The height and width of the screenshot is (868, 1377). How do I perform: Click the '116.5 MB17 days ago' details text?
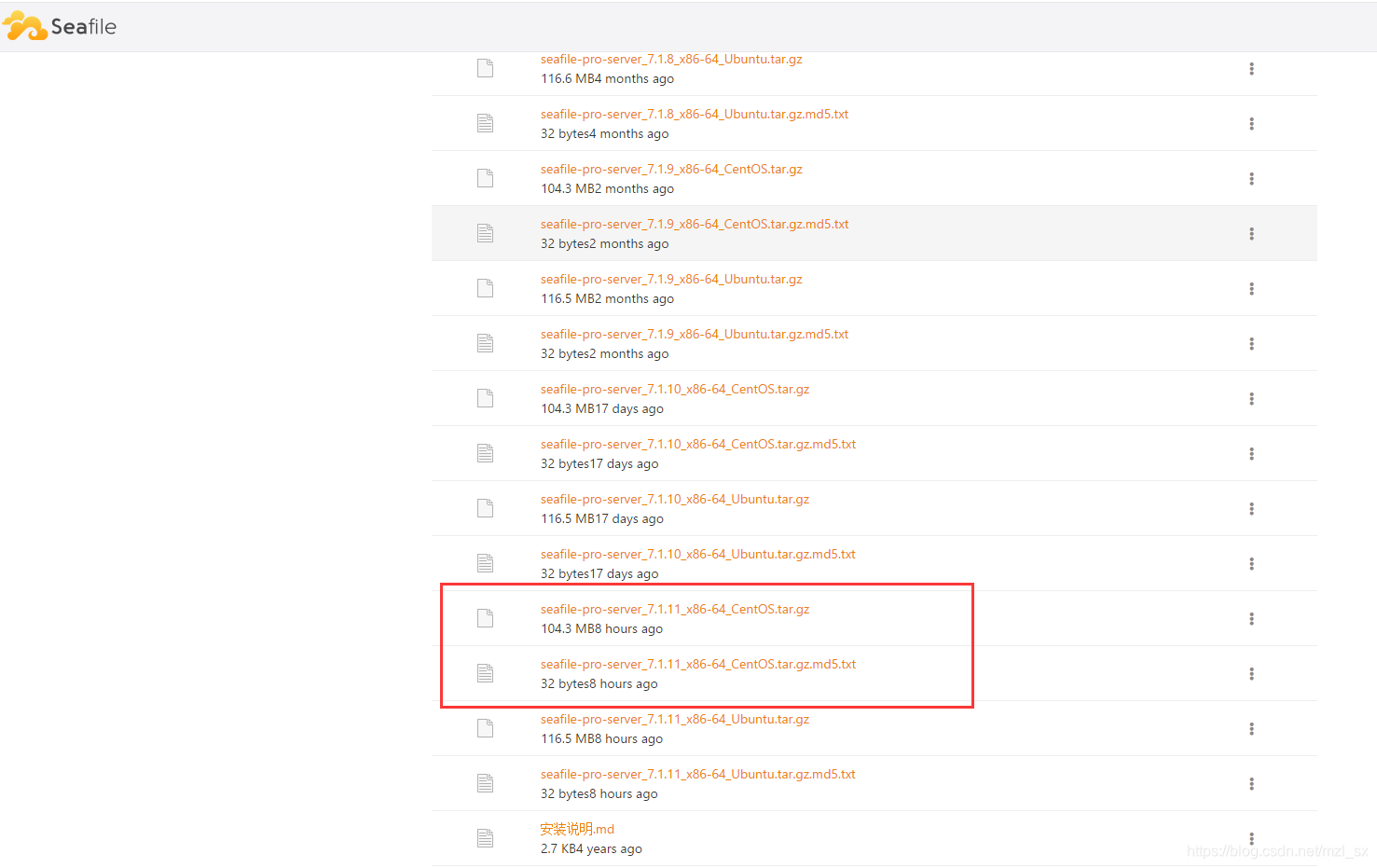[602, 518]
